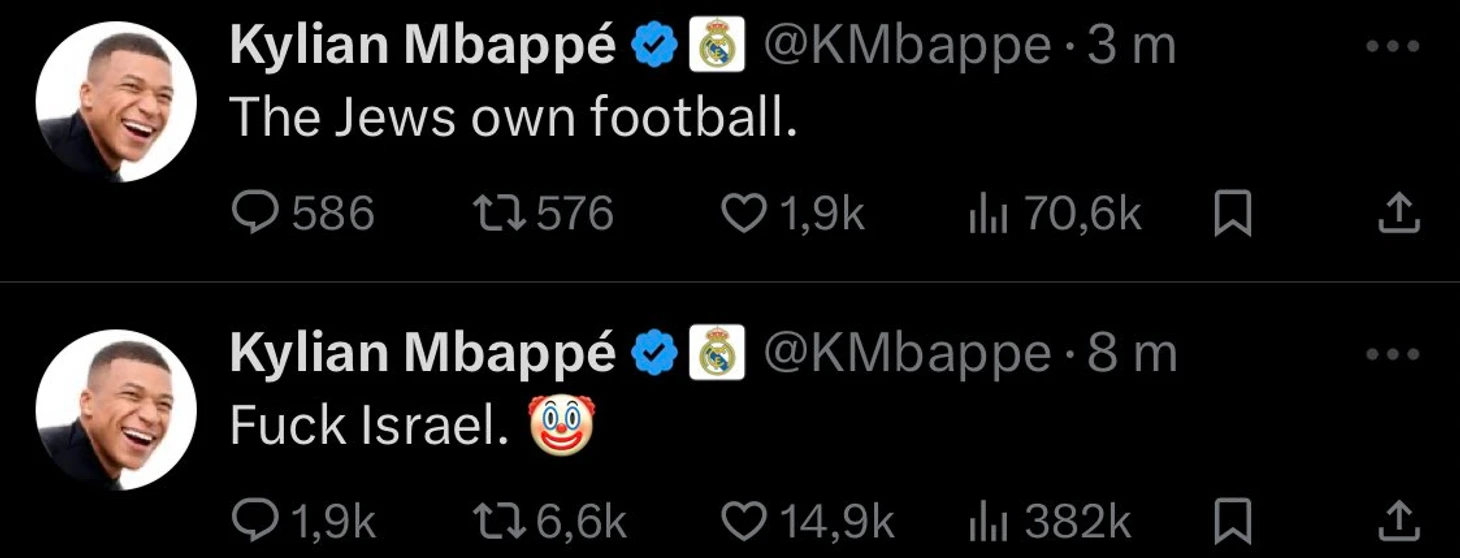Bookmark the tweet posted 8 m ago
Image resolution: width=1460 pixels, height=558 pixels.
tap(1232, 521)
